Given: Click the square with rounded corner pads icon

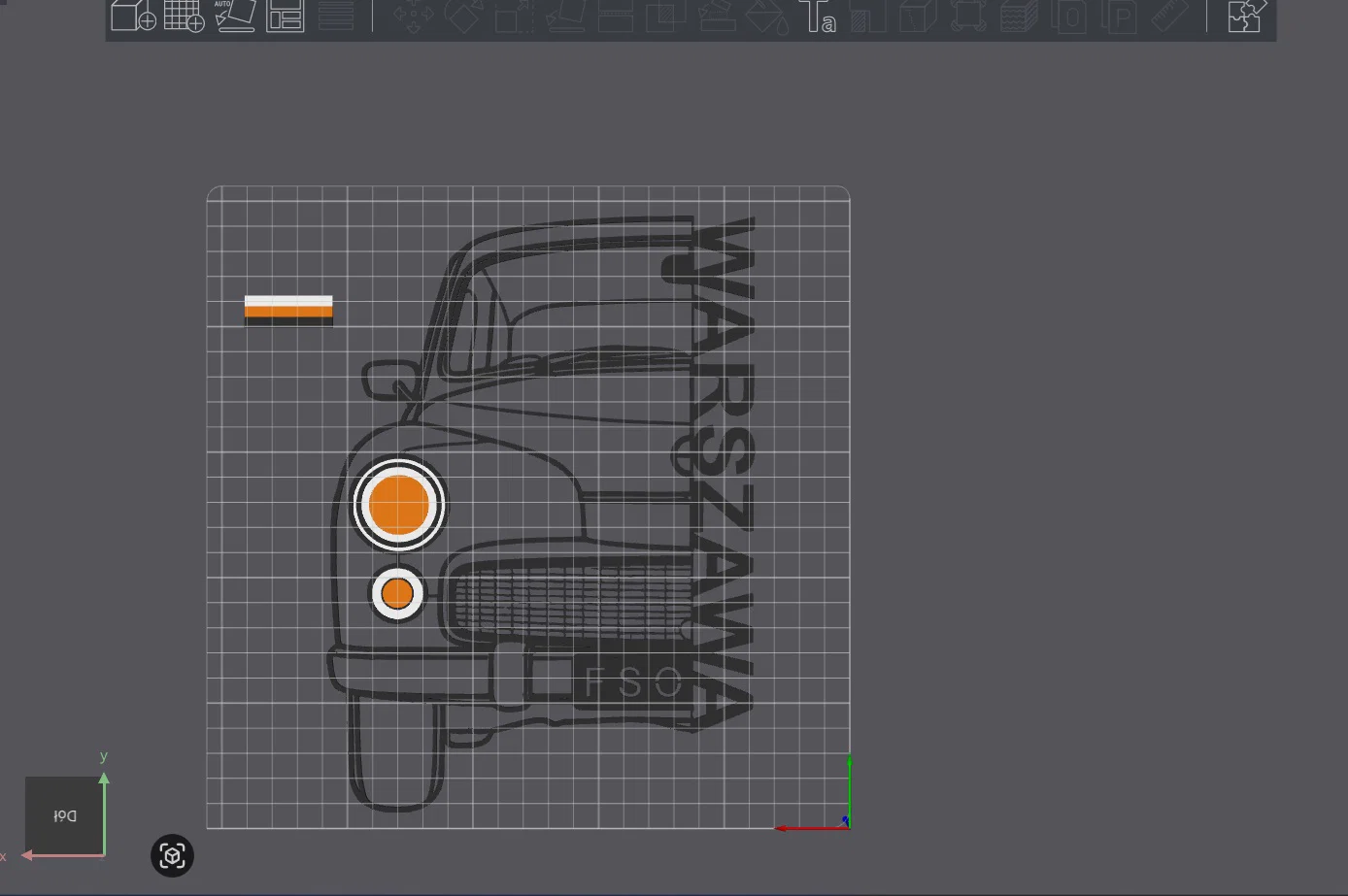Looking at the screenshot, I should [x=968, y=17].
